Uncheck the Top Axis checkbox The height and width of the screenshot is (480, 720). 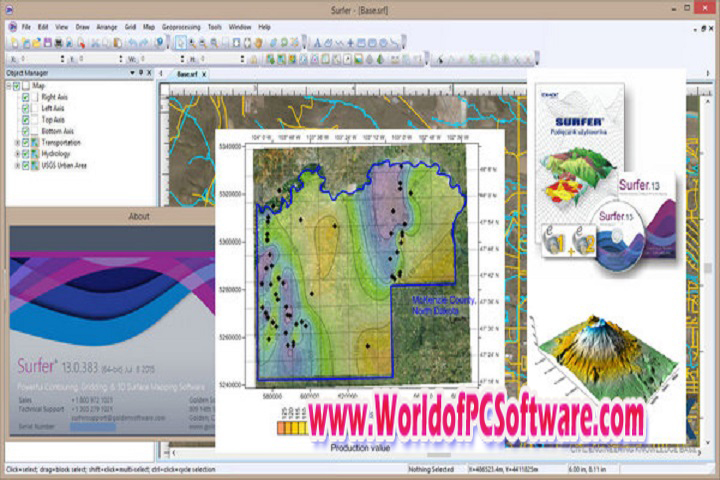pyautogui.click(x=26, y=120)
